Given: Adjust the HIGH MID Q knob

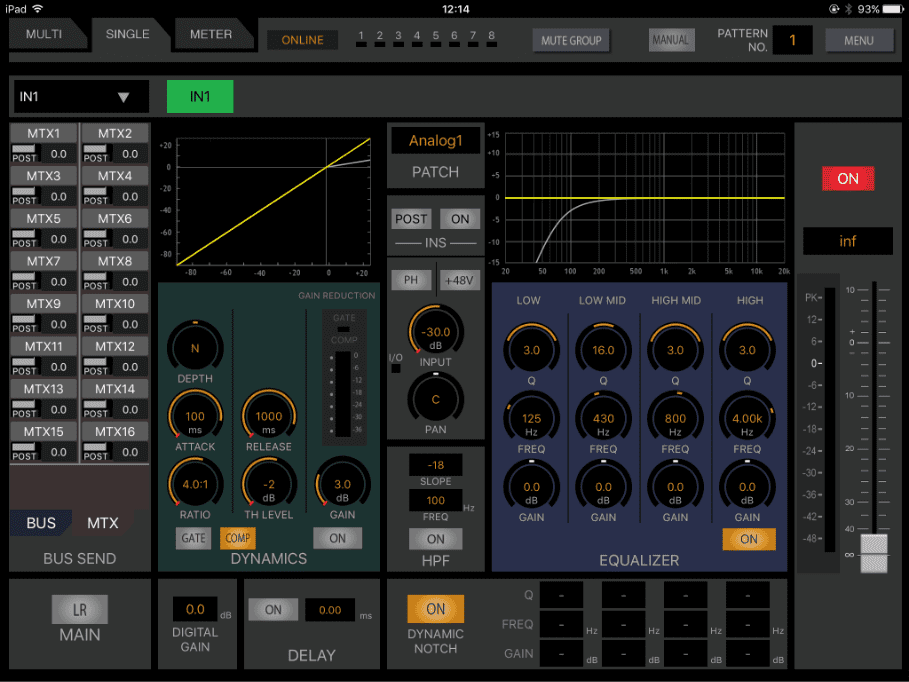Looking at the screenshot, I should coord(675,350).
